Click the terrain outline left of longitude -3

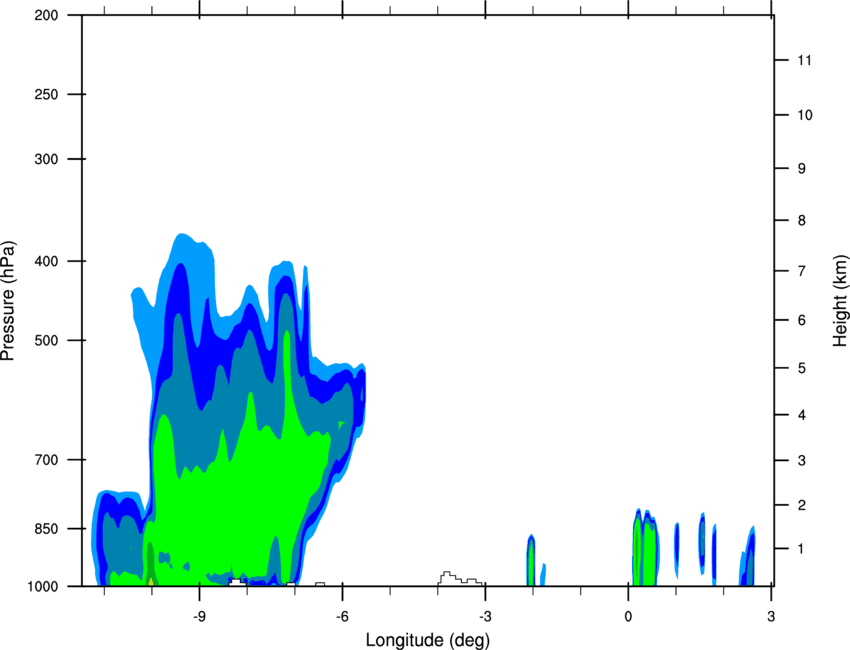click(460, 579)
